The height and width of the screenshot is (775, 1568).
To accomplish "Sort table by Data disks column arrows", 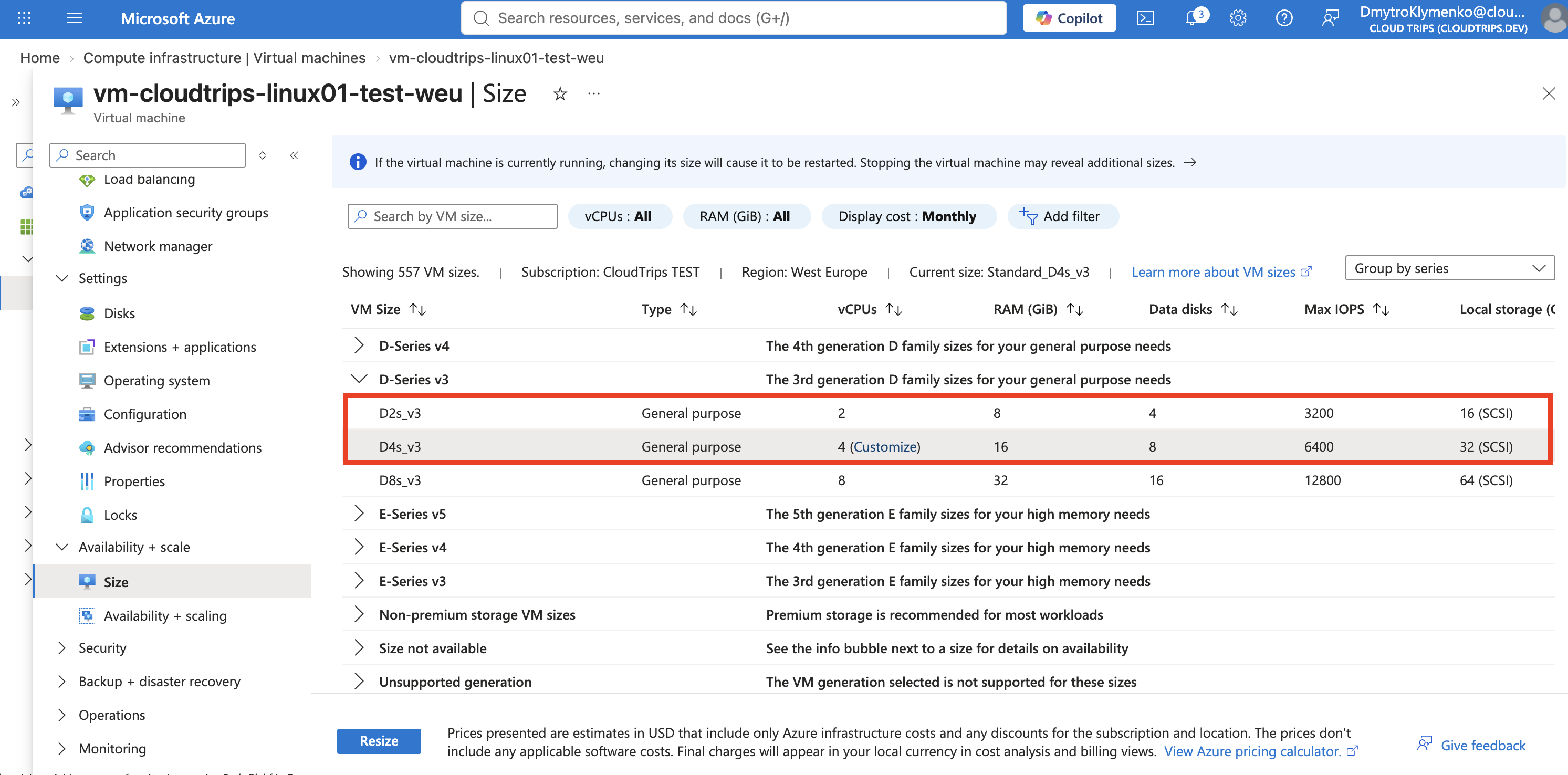I will 1230,309.
